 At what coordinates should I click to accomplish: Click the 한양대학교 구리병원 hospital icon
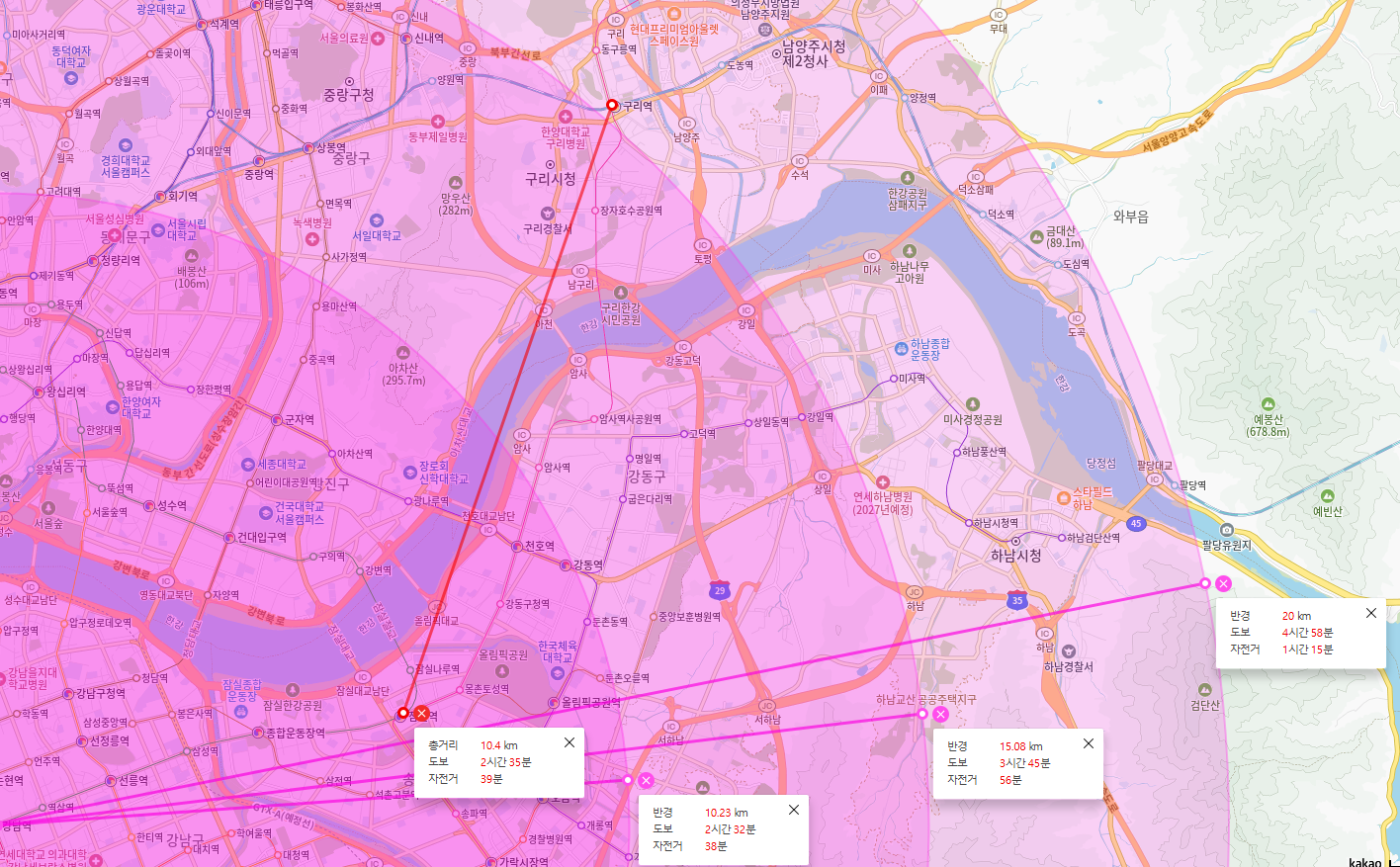tap(566, 117)
